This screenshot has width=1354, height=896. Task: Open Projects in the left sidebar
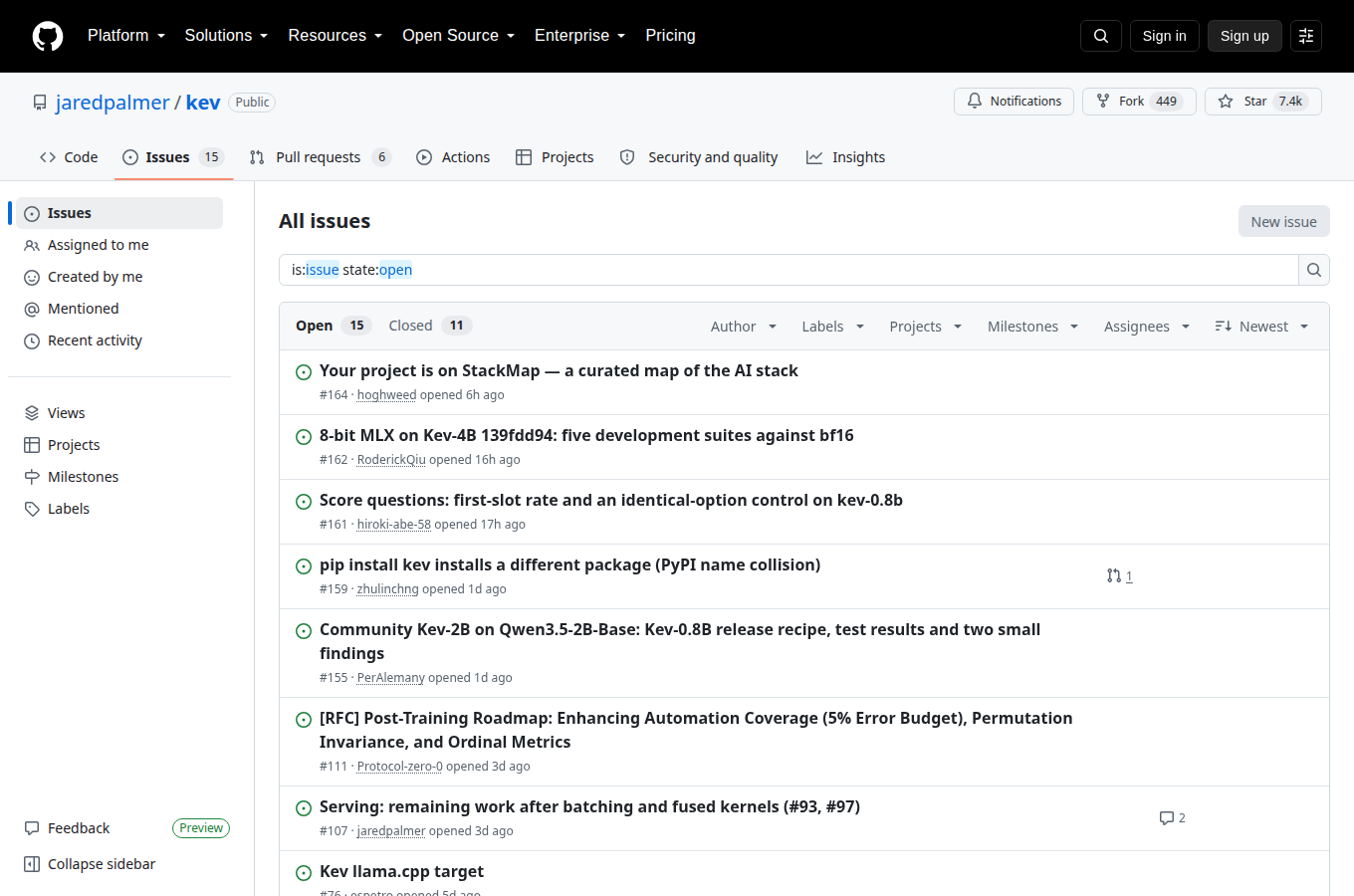pyautogui.click(x=119, y=445)
